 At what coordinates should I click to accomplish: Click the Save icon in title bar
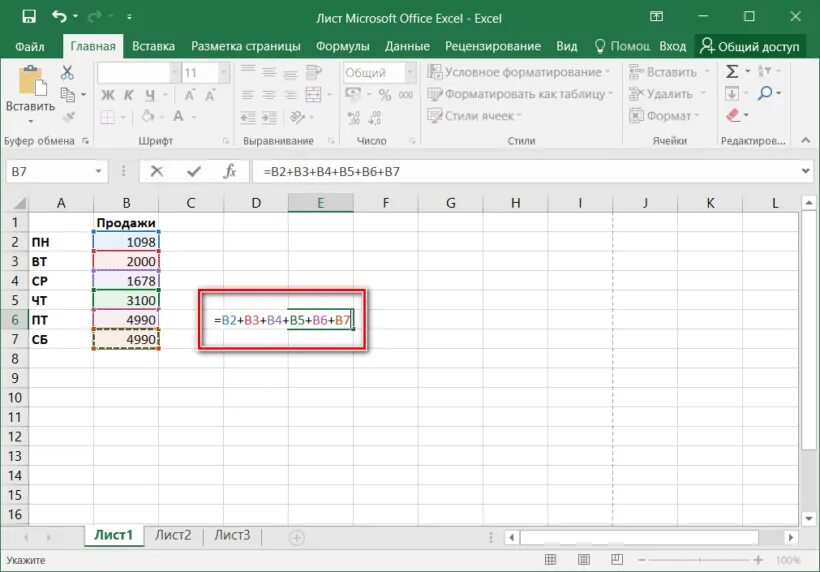29,16
